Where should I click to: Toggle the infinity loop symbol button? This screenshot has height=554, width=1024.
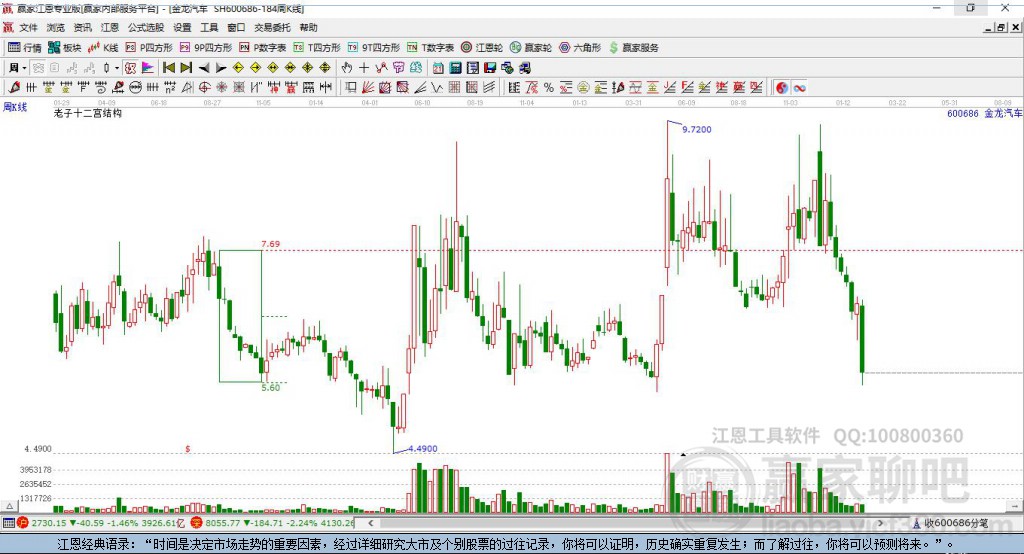point(799,88)
